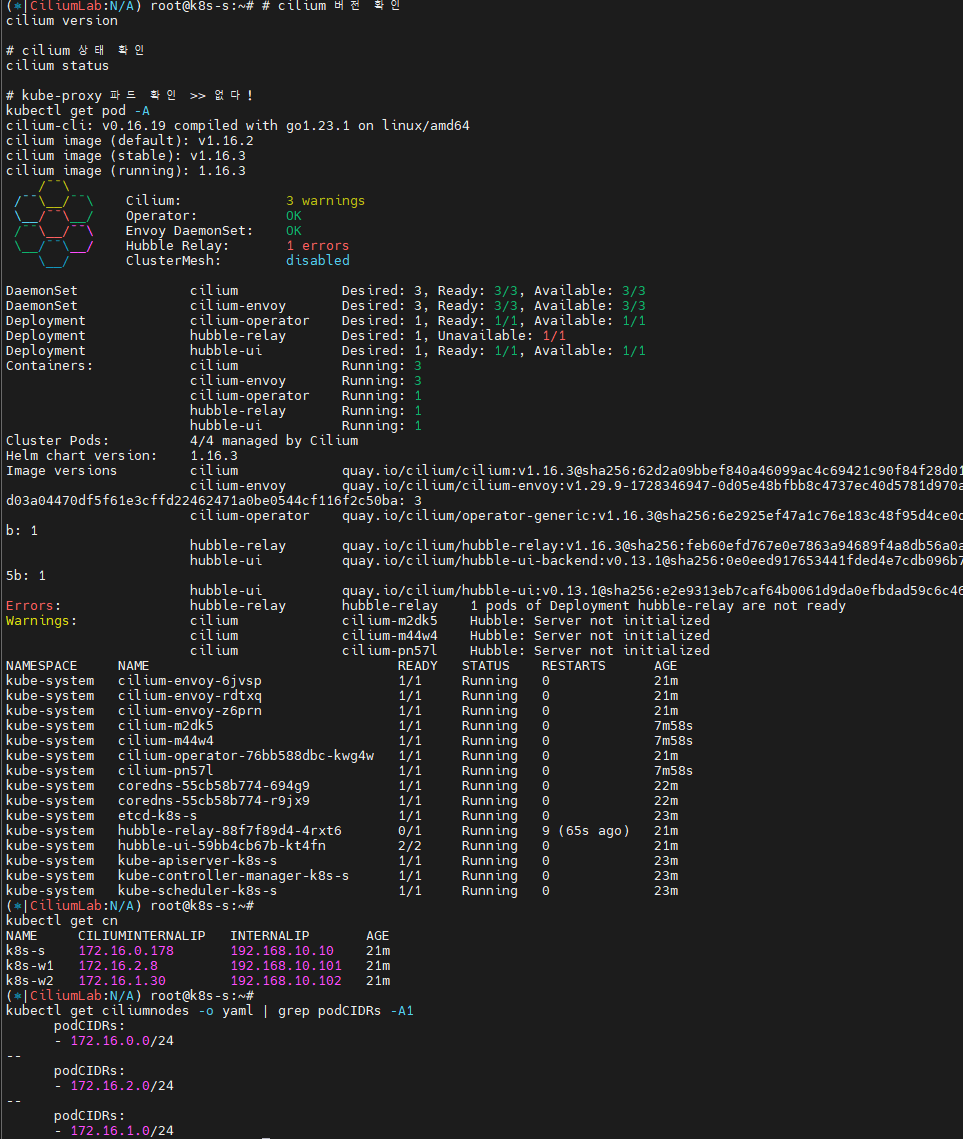The height and width of the screenshot is (1139, 963).
Task: Select internal IP 192.168.10.101
Action: click(x=285, y=966)
